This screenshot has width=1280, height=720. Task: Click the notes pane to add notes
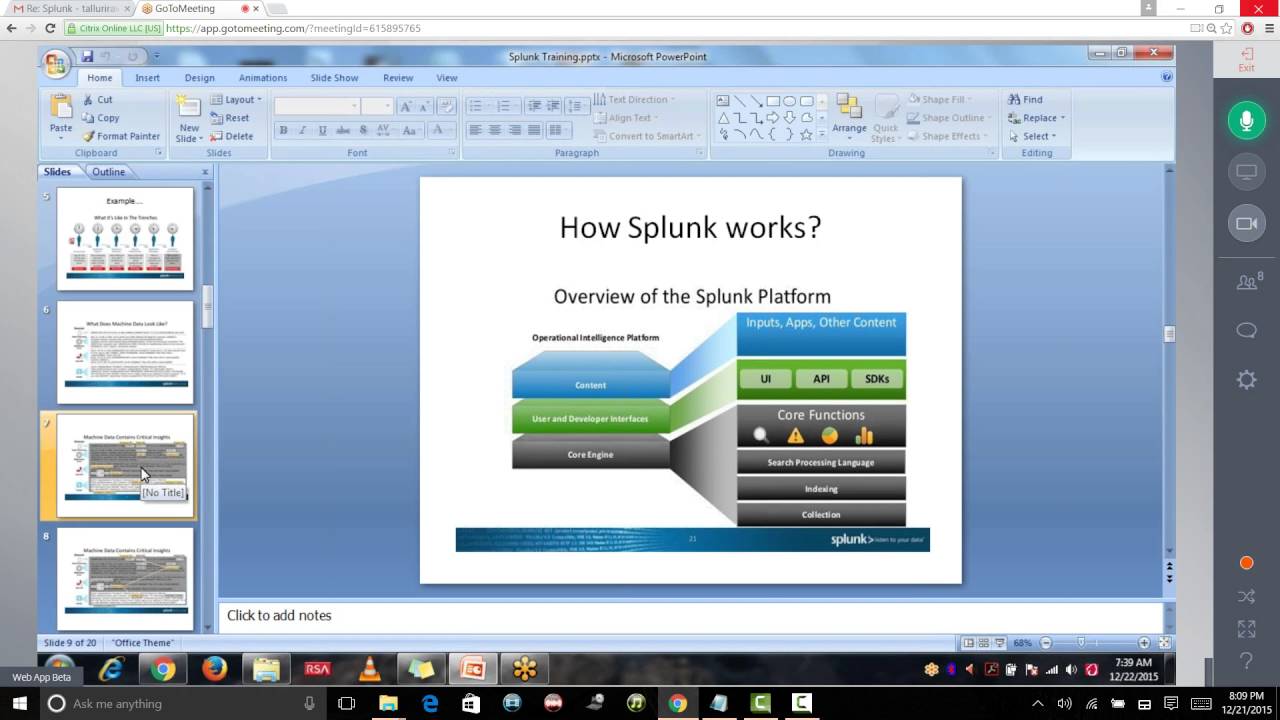click(691, 616)
